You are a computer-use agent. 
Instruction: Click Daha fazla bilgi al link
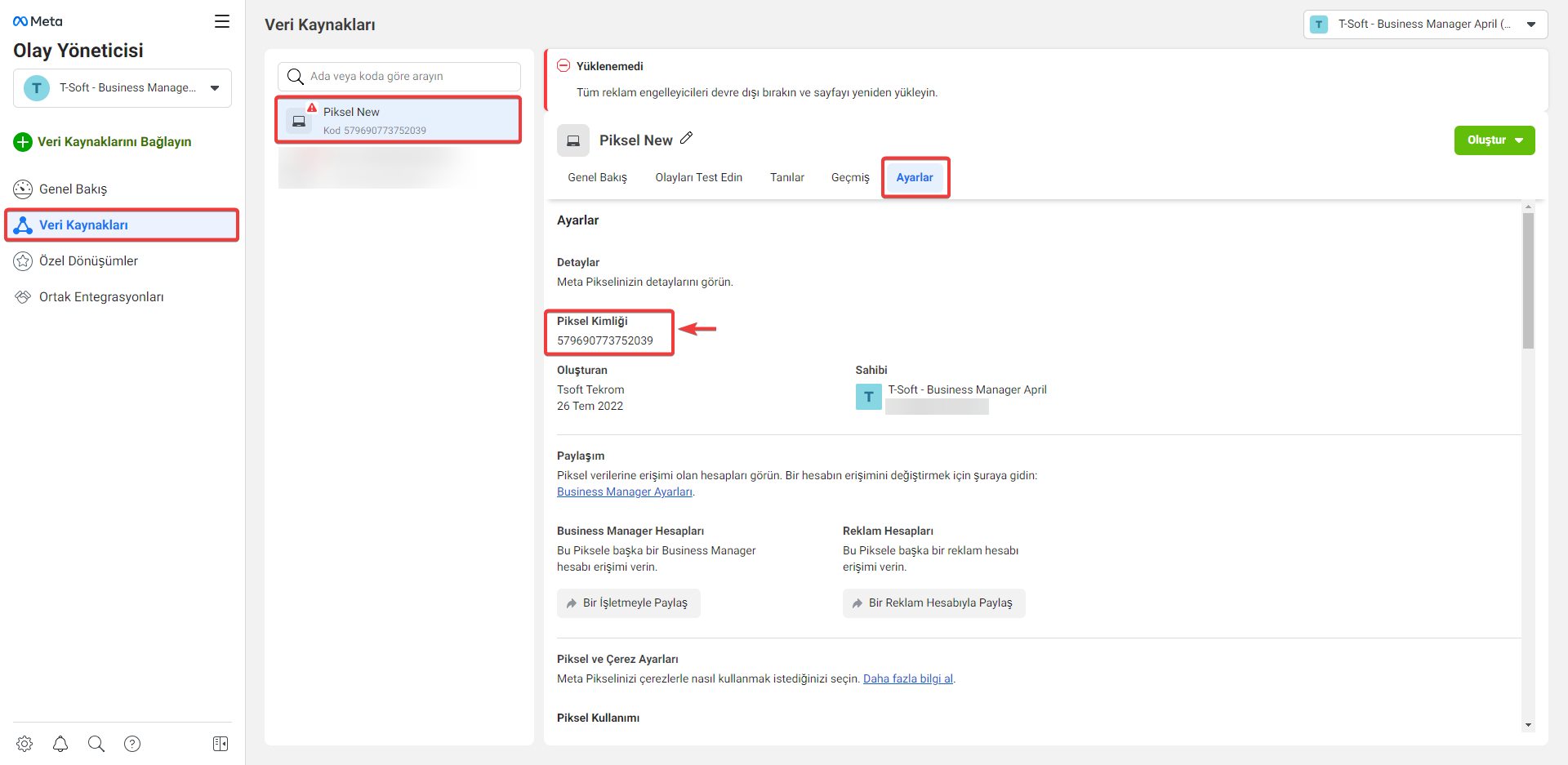click(x=908, y=679)
